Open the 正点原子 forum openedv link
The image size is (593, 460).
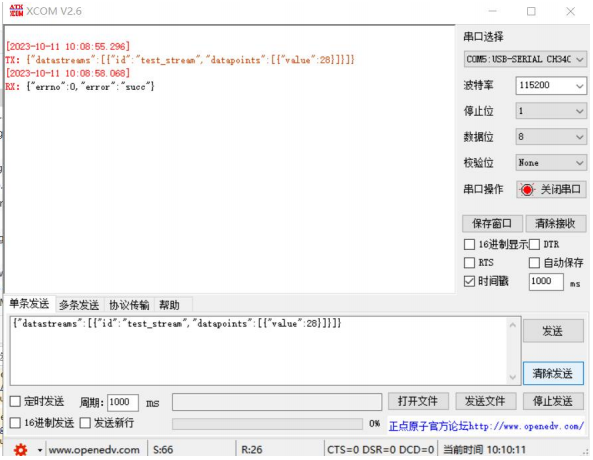486,427
